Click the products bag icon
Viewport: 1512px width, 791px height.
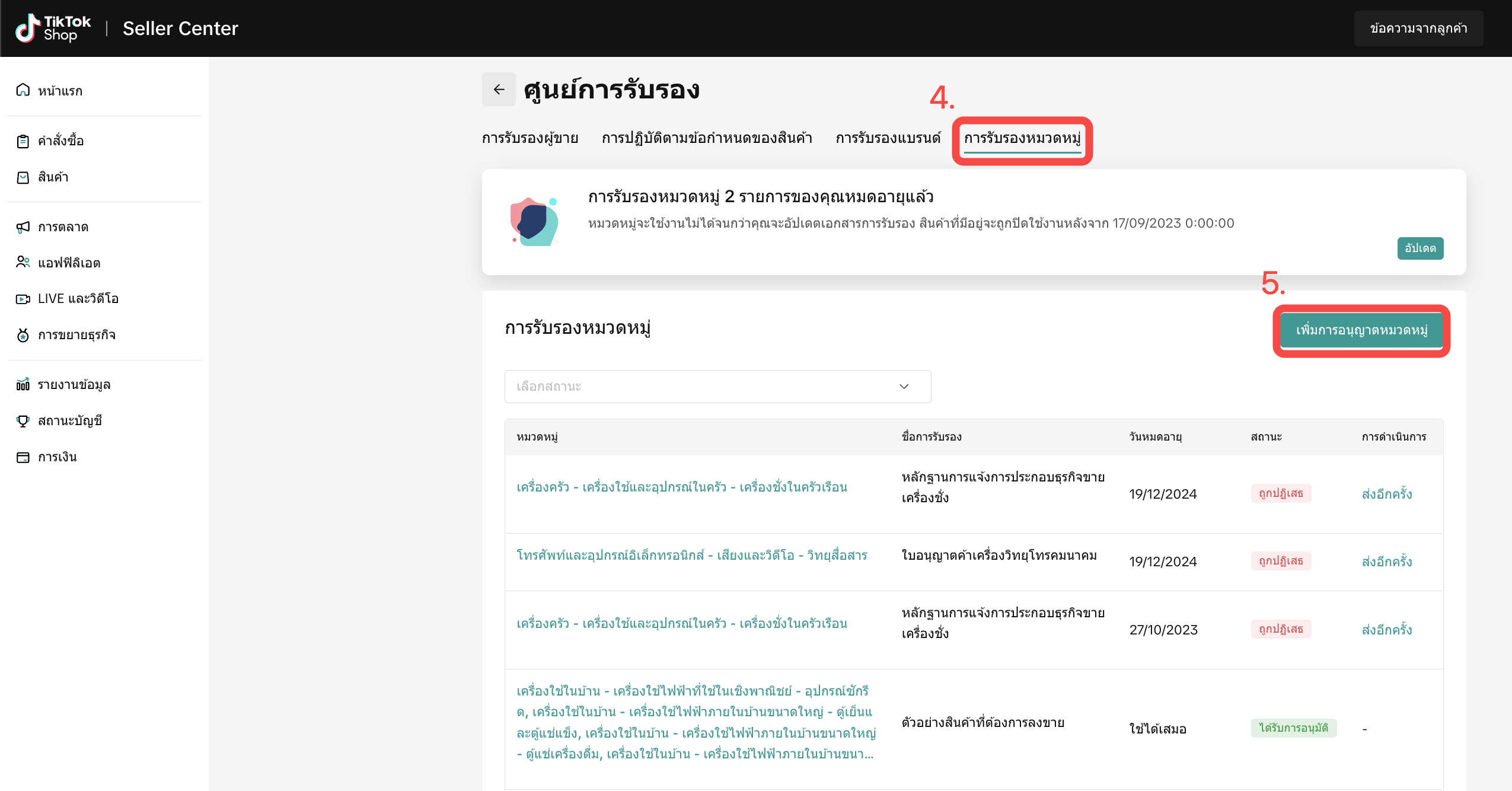pos(23,177)
